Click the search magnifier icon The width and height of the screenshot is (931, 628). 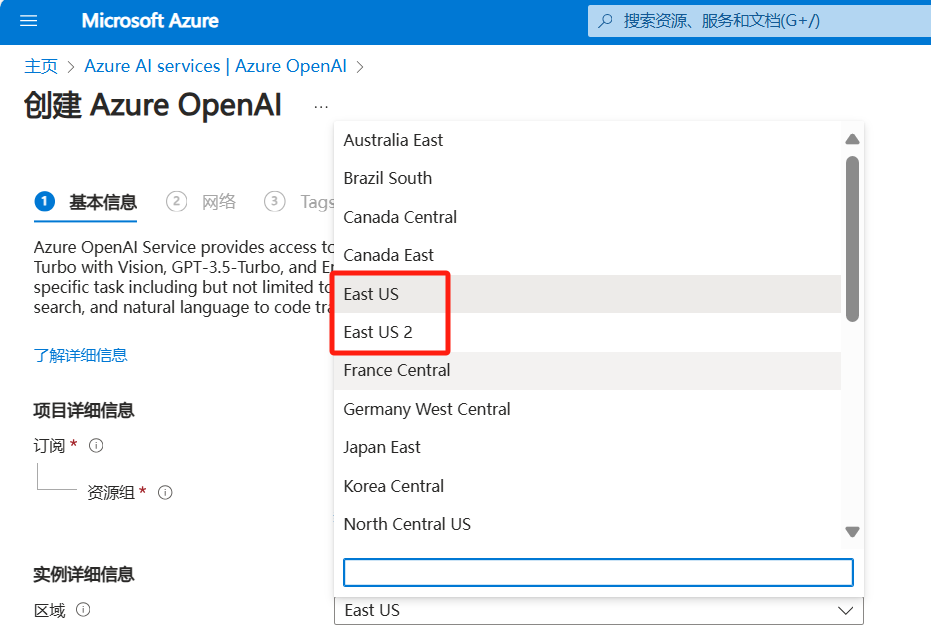point(605,20)
